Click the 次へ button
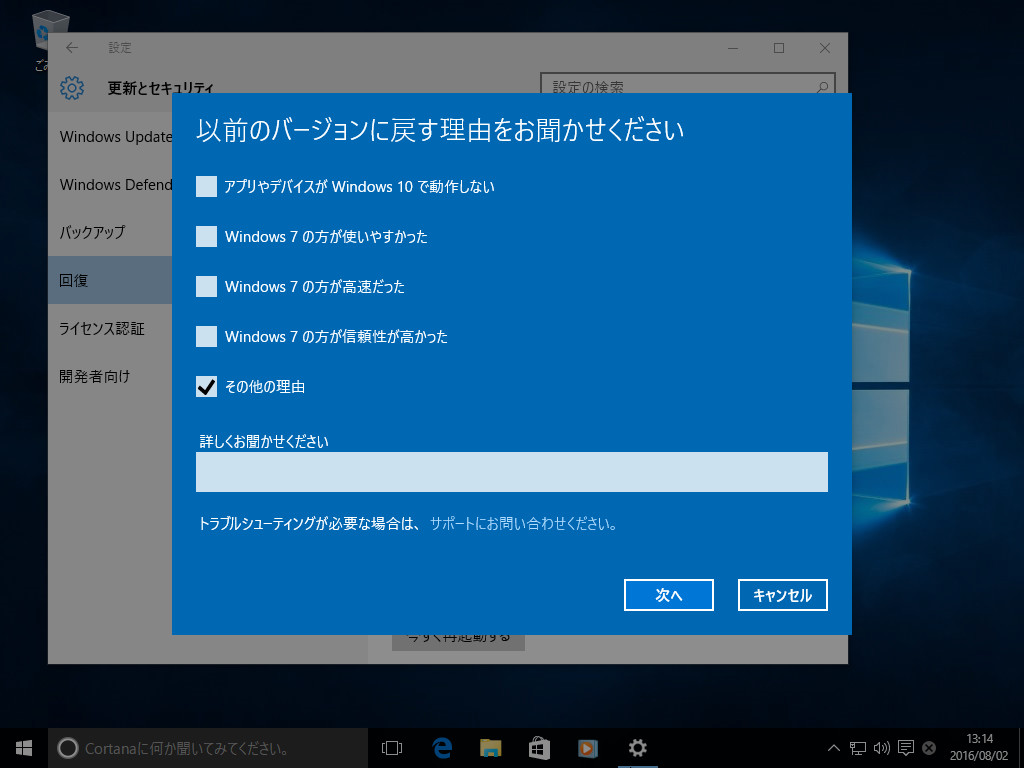The height and width of the screenshot is (768, 1024). tap(669, 595)
